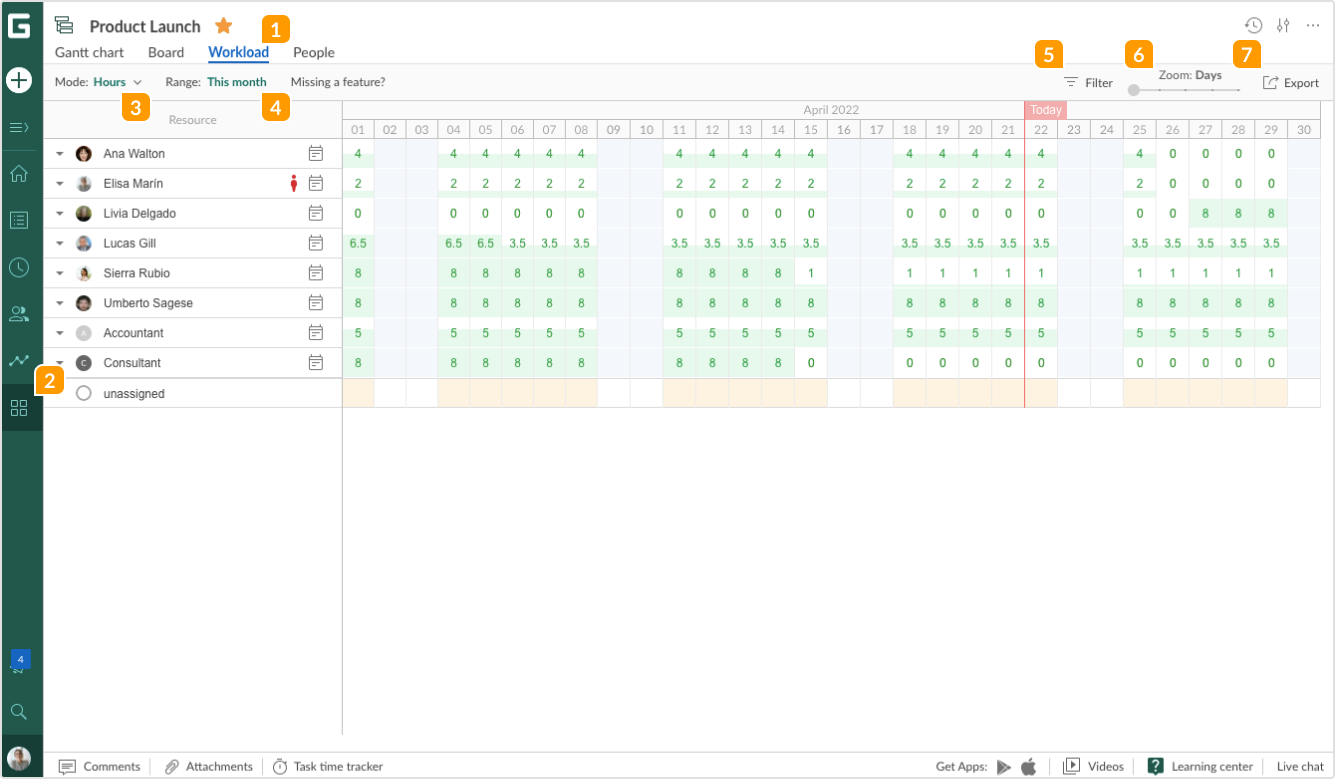
Task: Open the Gantt chart tab
Action: (x=89, y=52)
